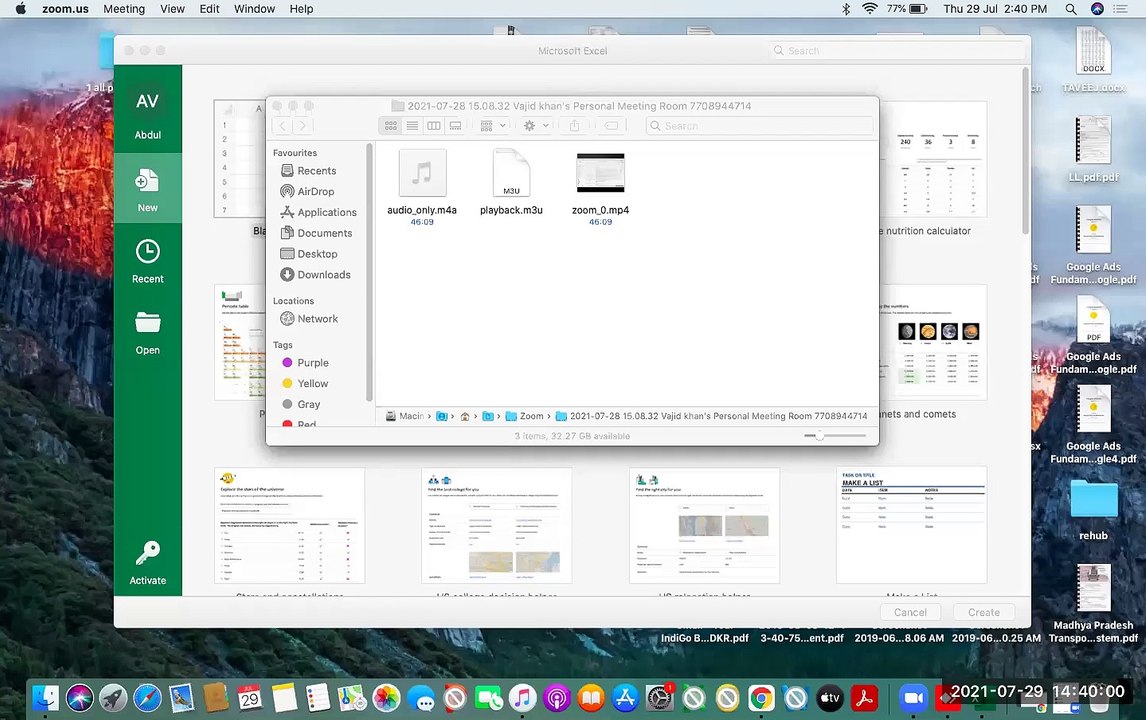The width and height of the screenshot is (1146, 720).
Task: Switch Finder to column view
Action: [x=433, y=126]
